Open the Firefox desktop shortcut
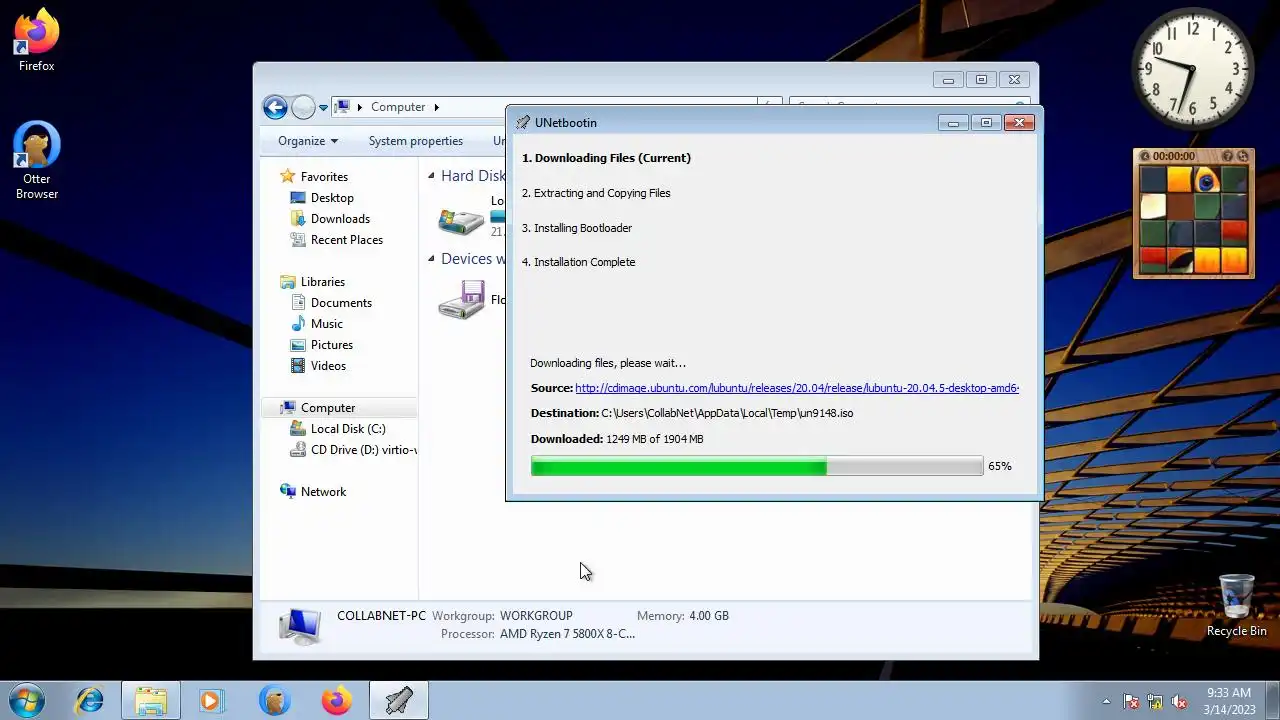This screenshot has height=720, width=1280. (x=37, y=40)
